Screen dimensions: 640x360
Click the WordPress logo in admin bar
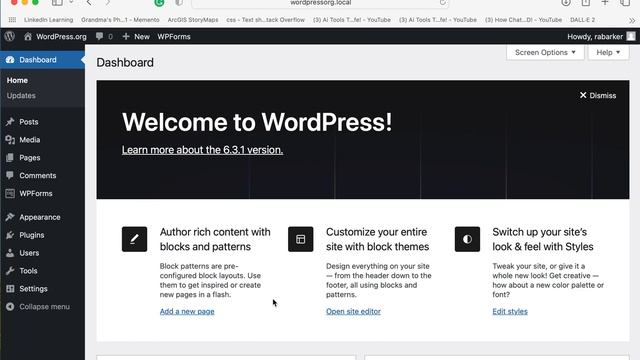(x=10, y=36)
